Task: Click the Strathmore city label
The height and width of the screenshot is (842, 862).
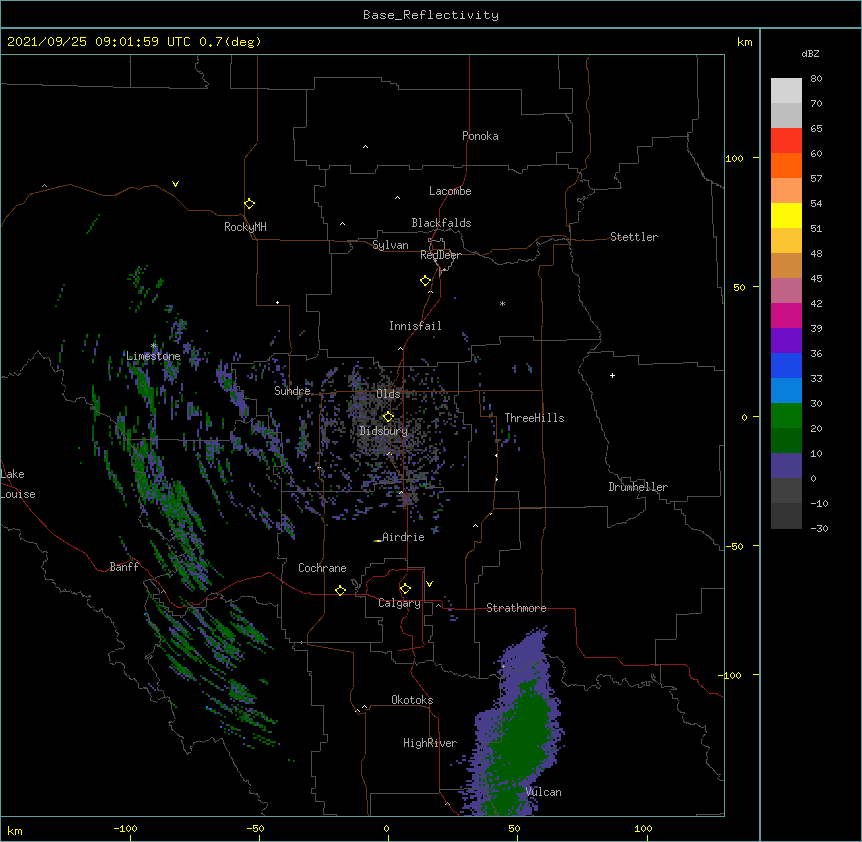Action: point(516,608)
